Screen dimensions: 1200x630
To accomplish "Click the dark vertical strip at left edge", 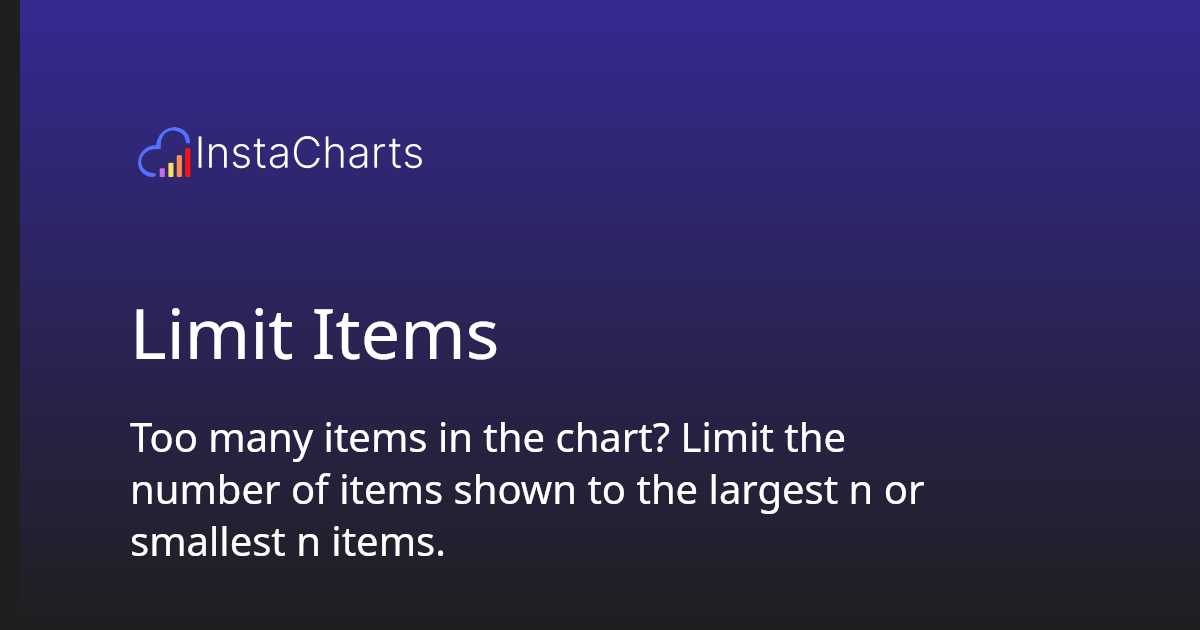I will pyautogui.click(x=10, y=315).
